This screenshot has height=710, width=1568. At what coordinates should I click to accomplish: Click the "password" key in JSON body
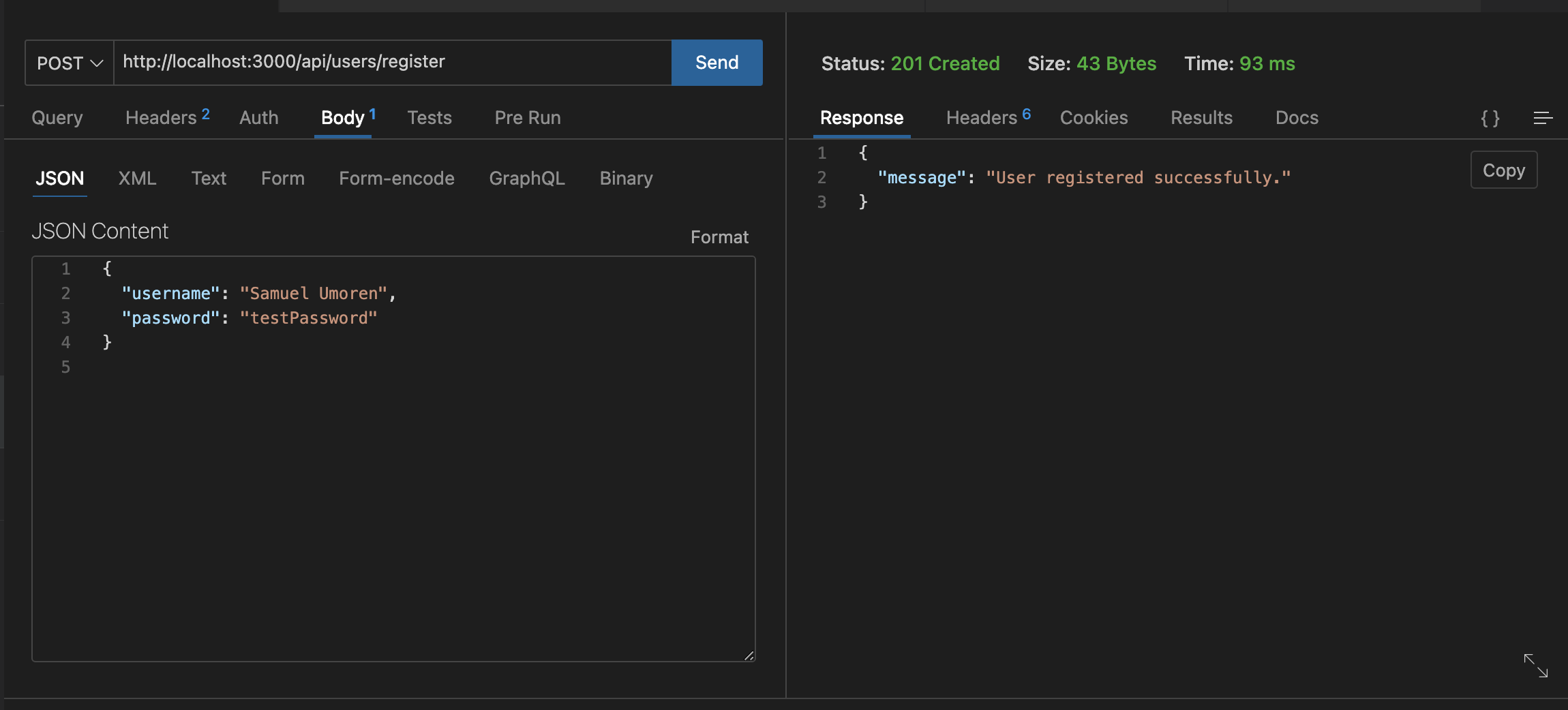click(171, 318)
